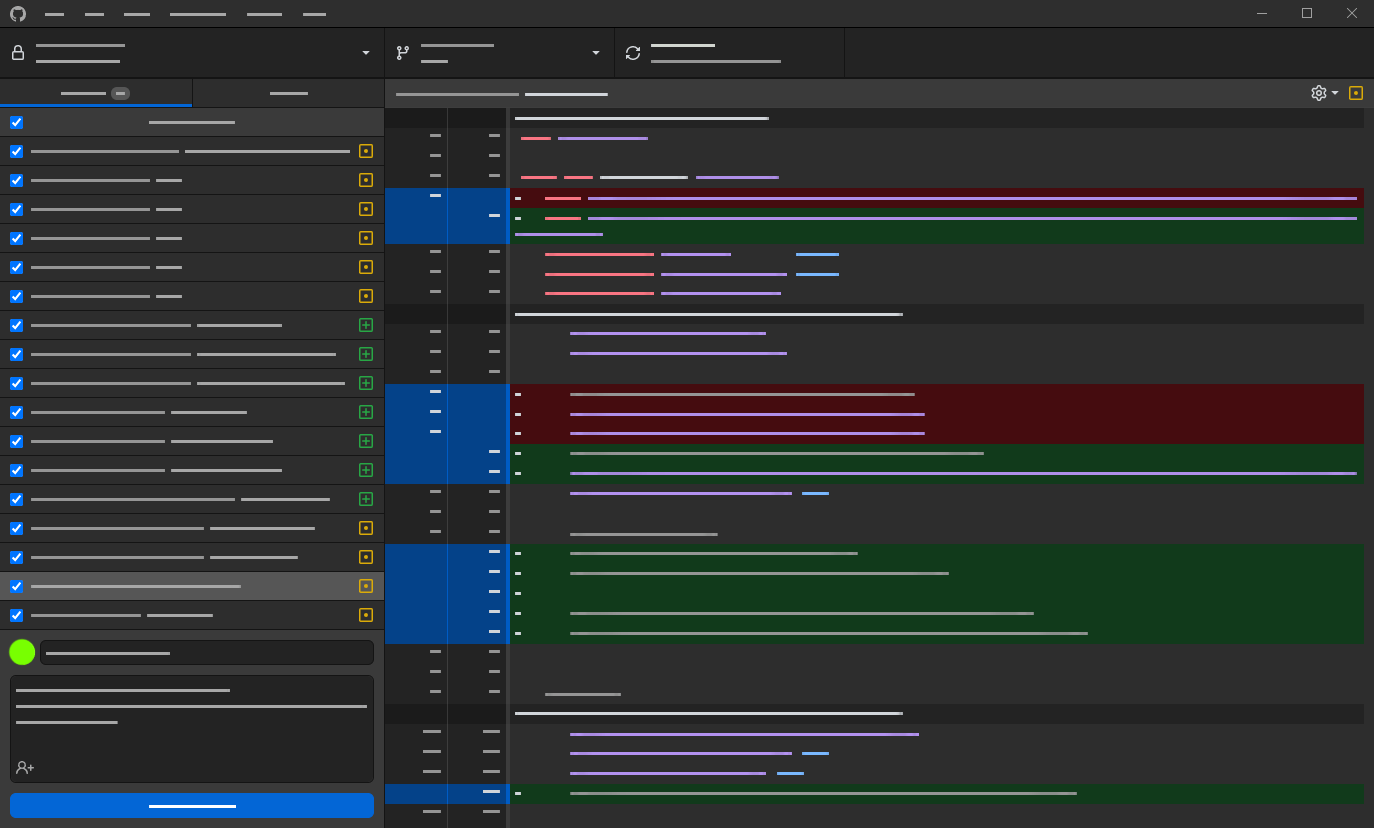The image size is (1374, 828).
Task: Focus the commit summary input field
Action: [x=206, y=653]
